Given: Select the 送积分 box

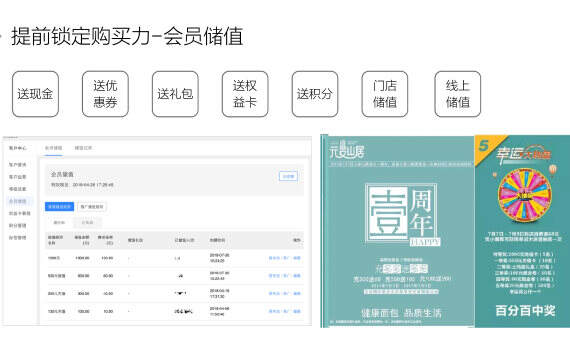Looking at the screenshot, I should point(314,94).
